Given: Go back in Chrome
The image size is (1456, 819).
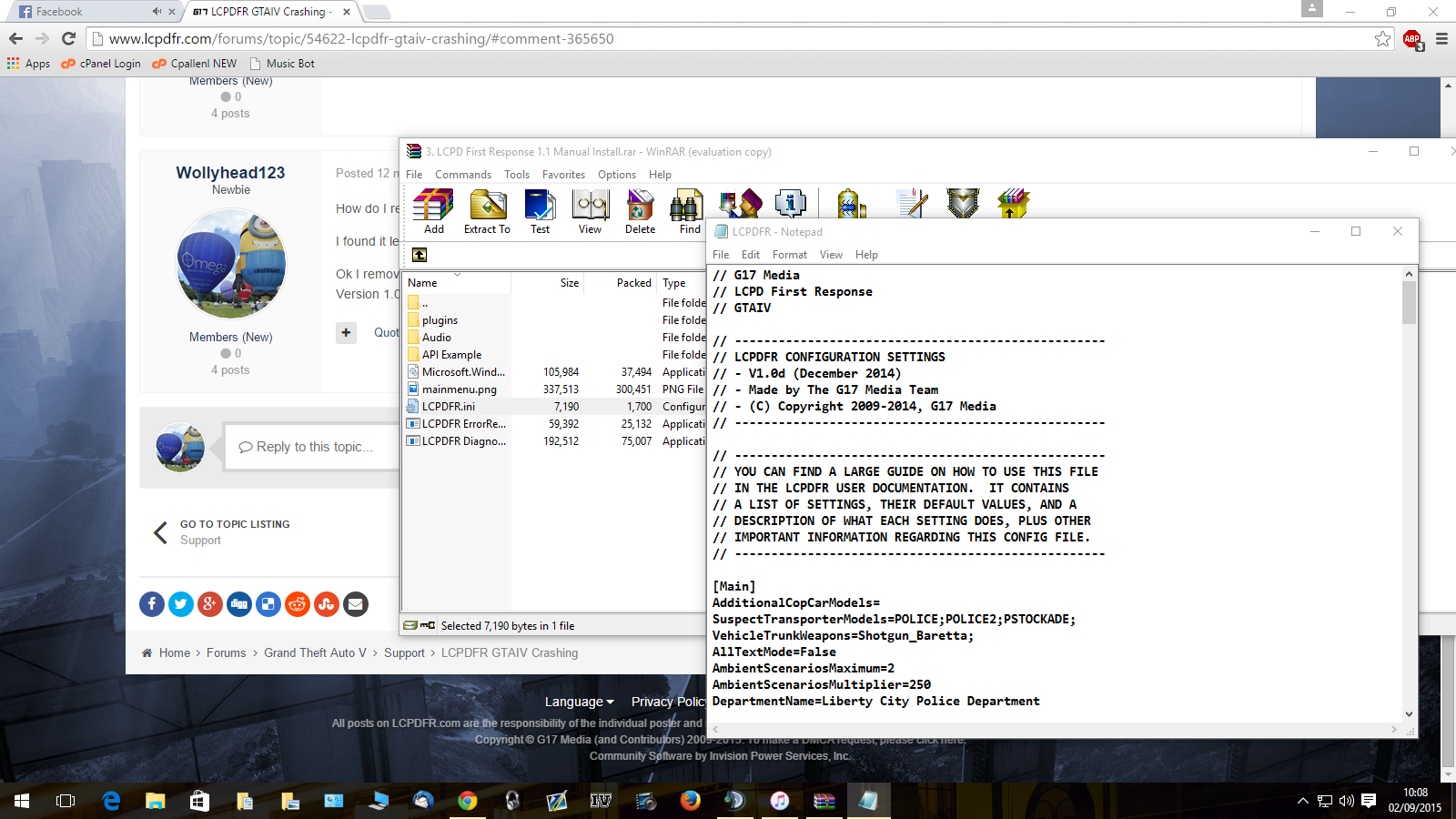Looking at the screenshot, I should click(x=15, y=38).
